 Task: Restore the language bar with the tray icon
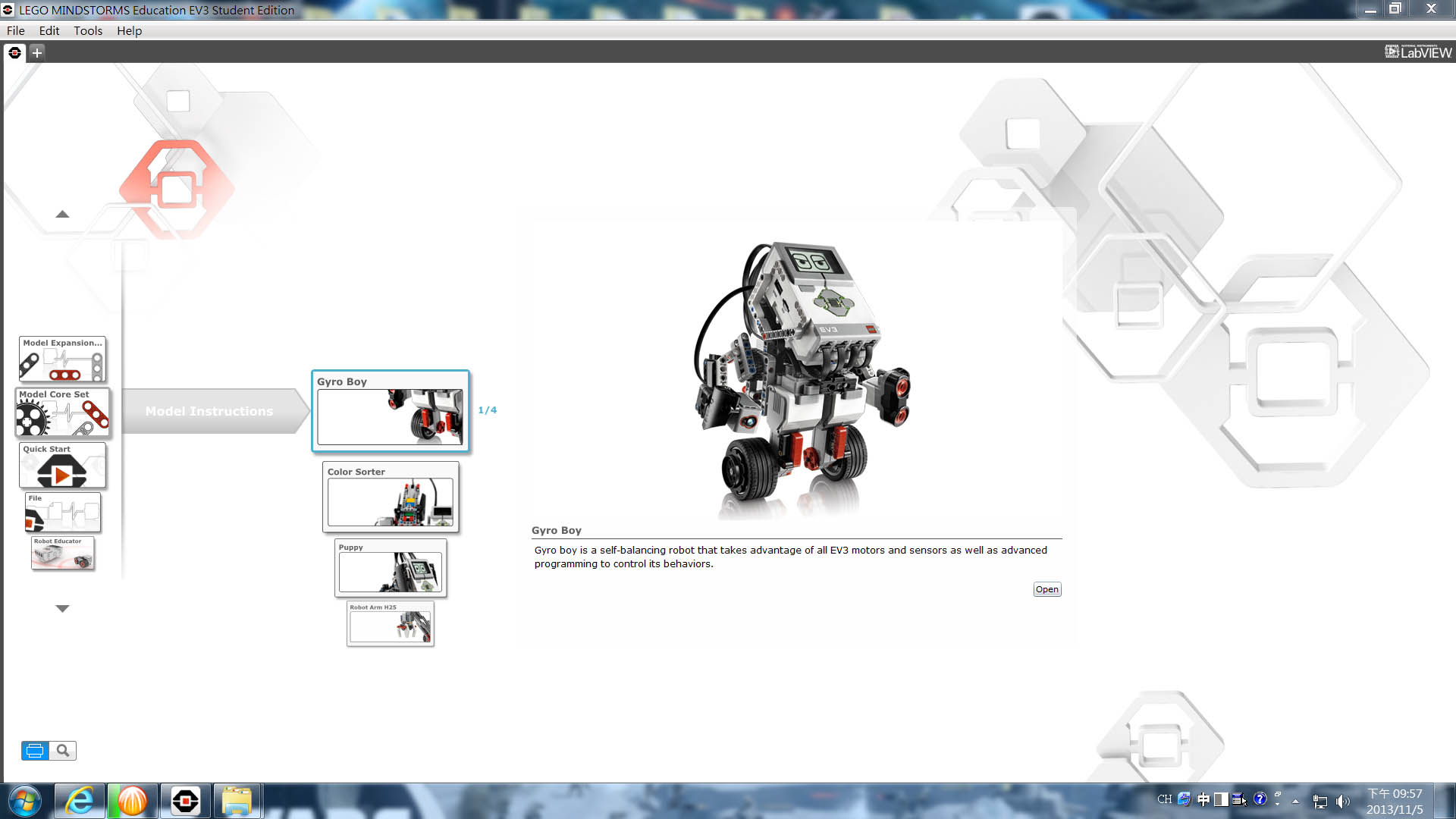click(1278, 794)
